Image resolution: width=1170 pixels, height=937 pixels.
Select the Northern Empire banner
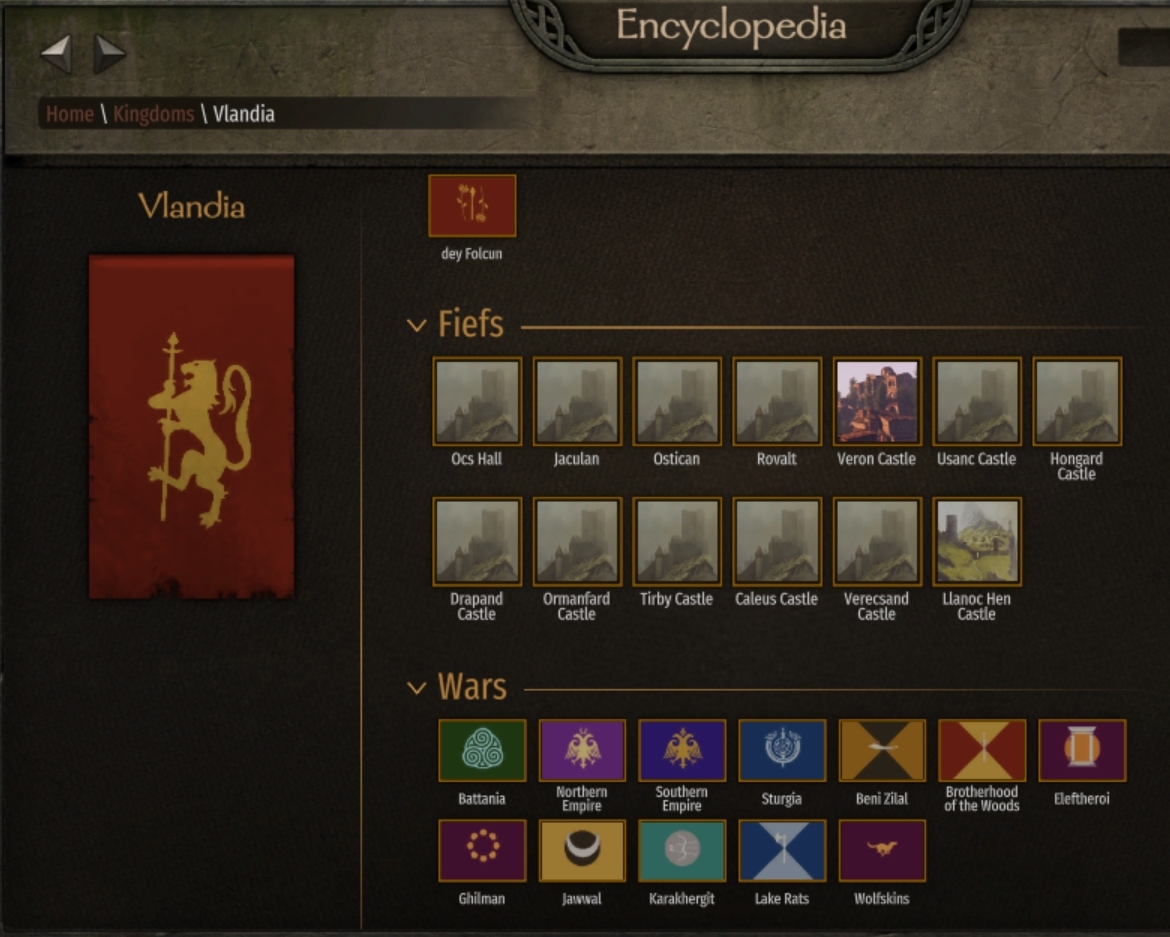click(582, 750)
